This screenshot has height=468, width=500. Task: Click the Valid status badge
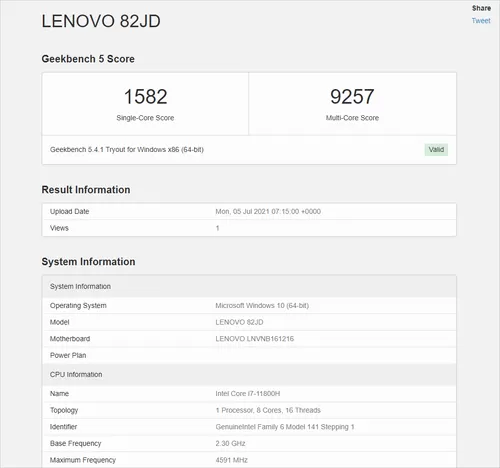[x=436, y=150]
